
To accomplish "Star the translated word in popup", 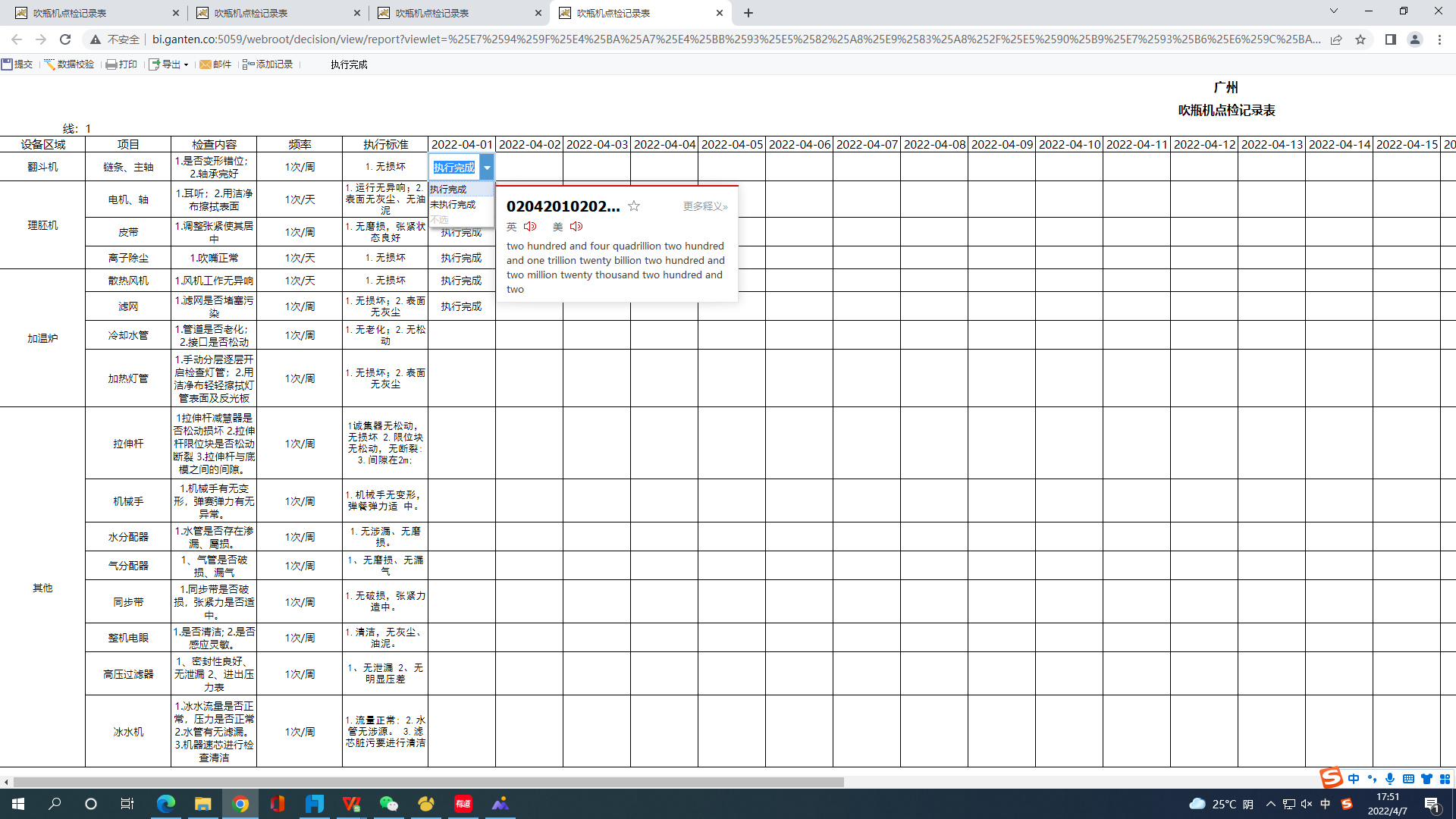I will click(x=634, y=206).
